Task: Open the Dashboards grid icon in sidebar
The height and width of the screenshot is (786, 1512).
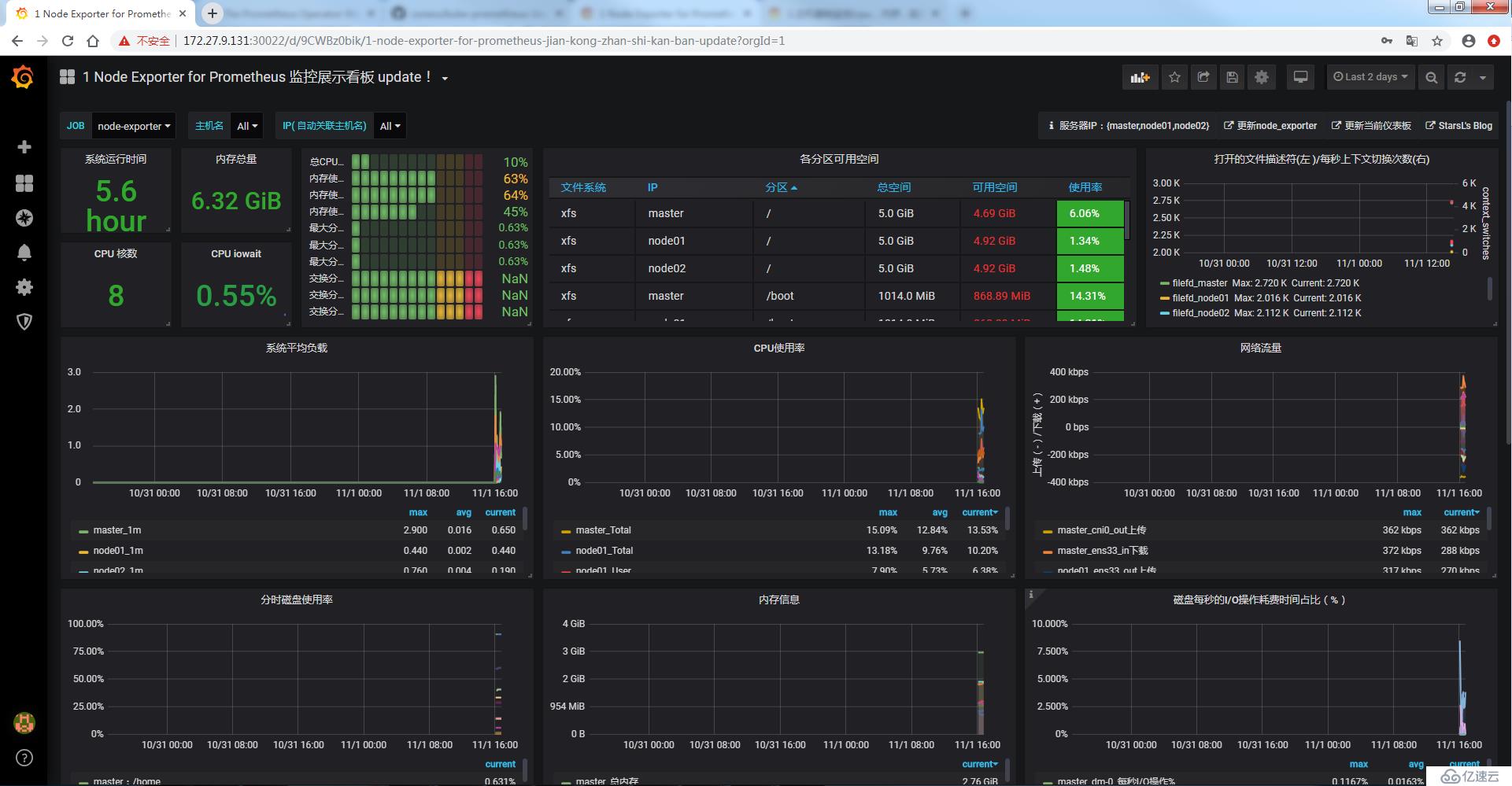Action: tap(24, 183)
